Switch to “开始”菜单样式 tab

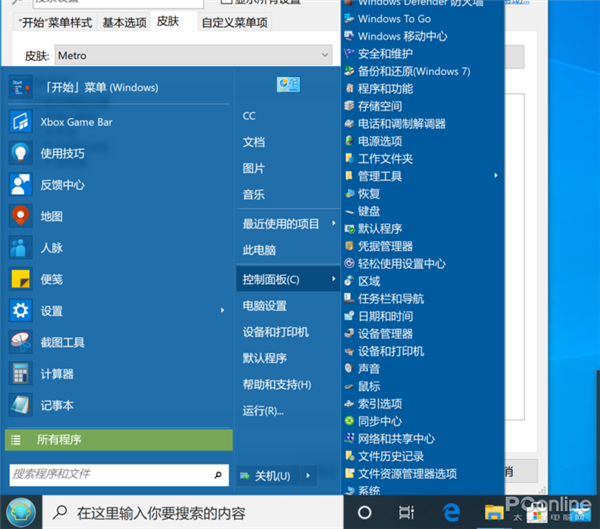click(55, 23)
